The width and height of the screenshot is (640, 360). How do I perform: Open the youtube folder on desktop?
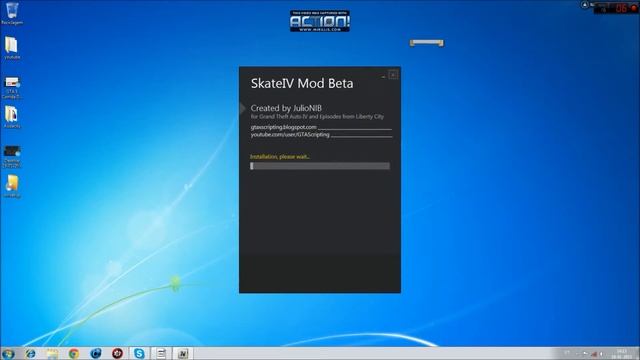point(11,48)
